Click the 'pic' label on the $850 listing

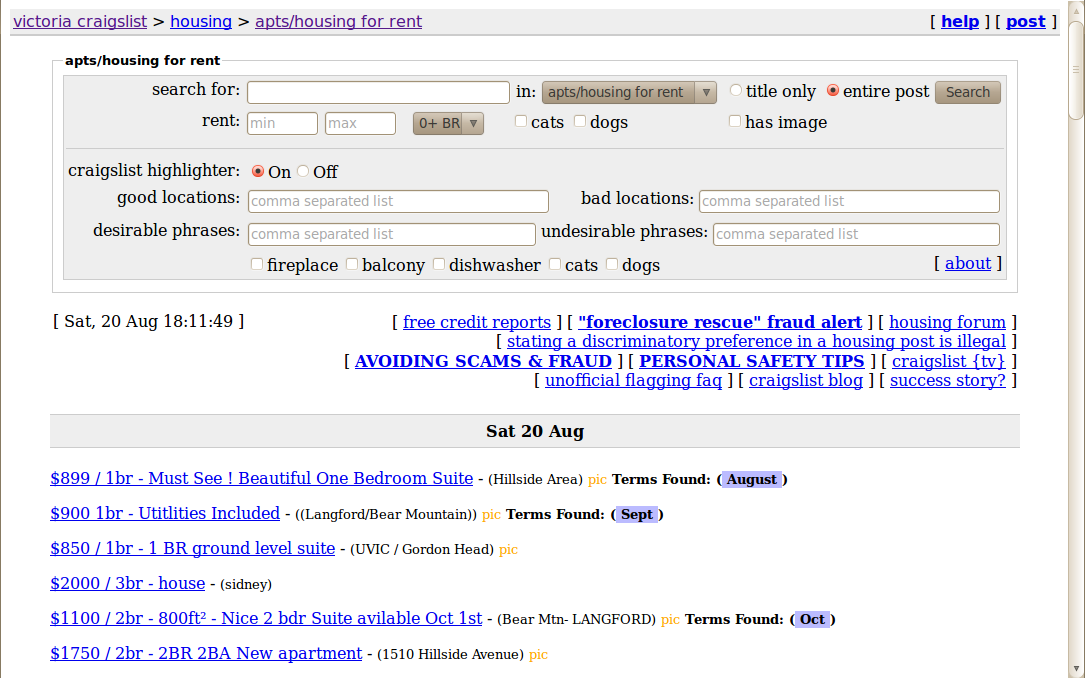pos(509,550)
